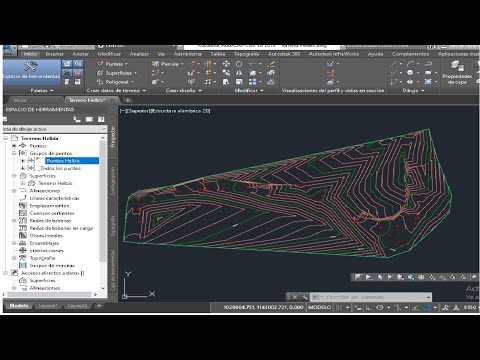The image size is (480, 360).
Task: Open the Autodesk InfoWorks ribbon tab
Action: point(334,54)
